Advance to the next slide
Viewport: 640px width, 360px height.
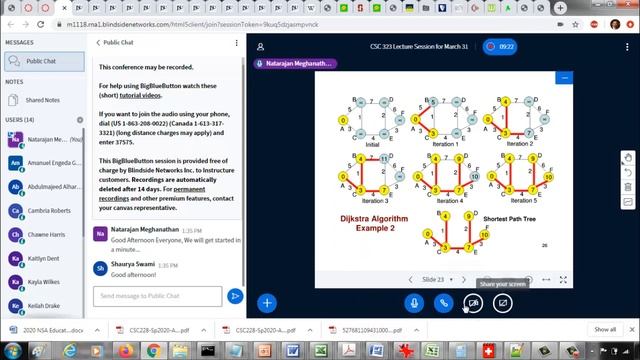(464, 280)
